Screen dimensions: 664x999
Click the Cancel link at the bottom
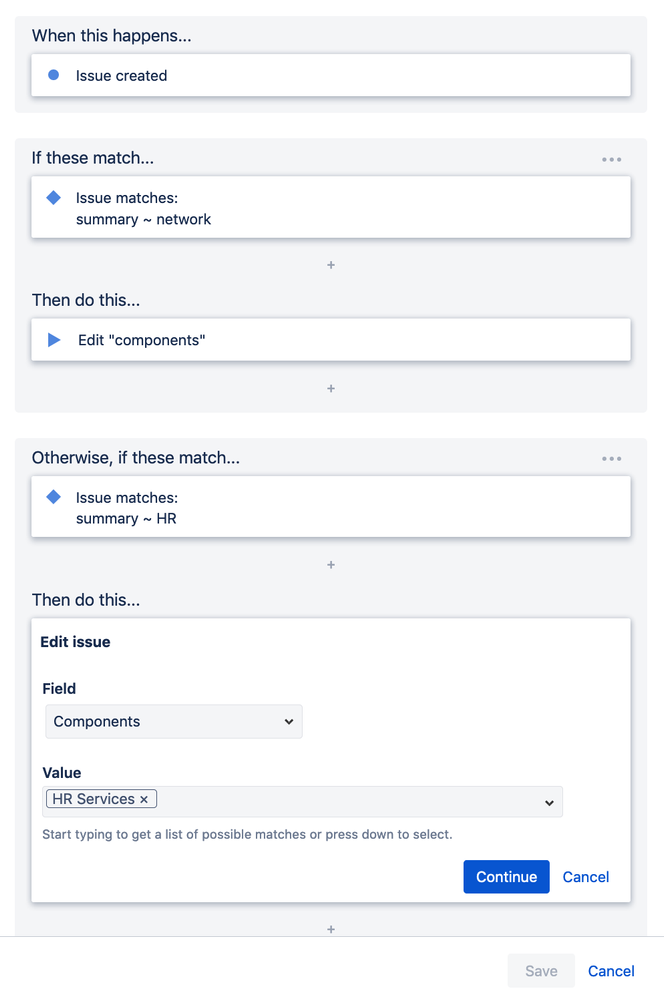610,970
